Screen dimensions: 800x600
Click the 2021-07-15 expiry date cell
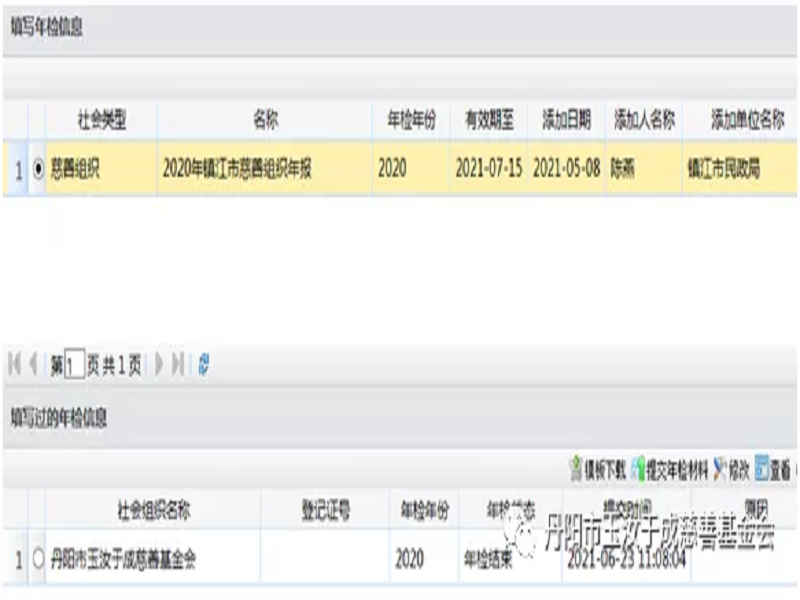pyautogui.click(x=489, y=168)
